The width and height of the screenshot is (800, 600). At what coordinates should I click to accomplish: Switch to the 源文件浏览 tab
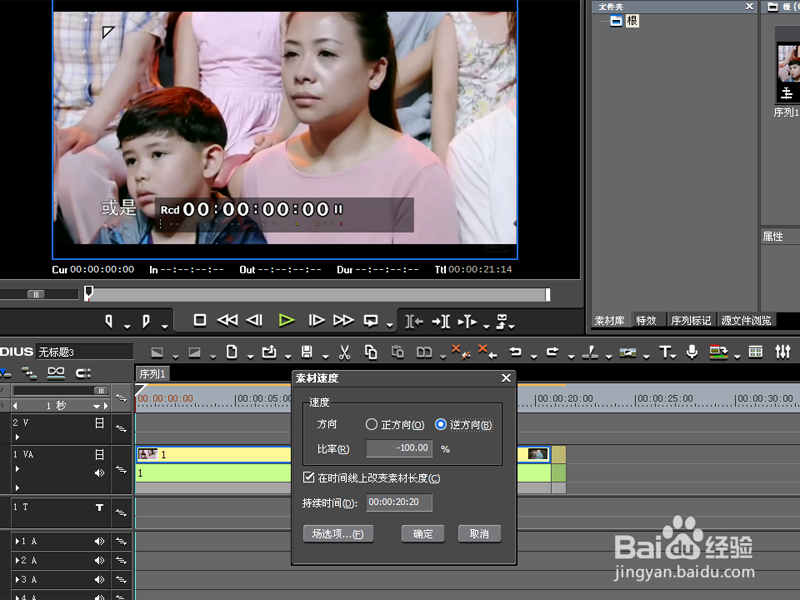point(746,320)
